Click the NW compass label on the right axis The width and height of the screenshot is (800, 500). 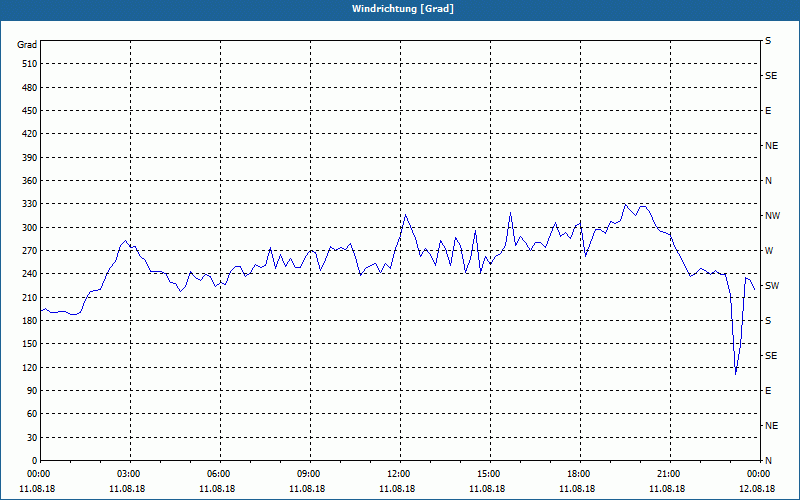[772, 216]
